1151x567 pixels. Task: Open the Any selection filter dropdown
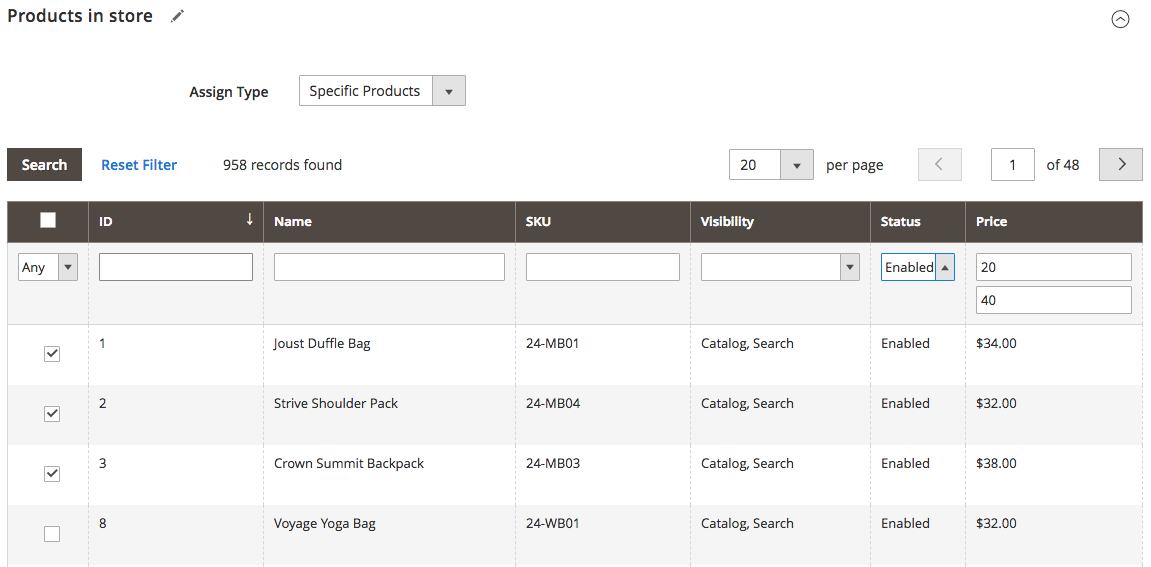click(x=48, y=267)
